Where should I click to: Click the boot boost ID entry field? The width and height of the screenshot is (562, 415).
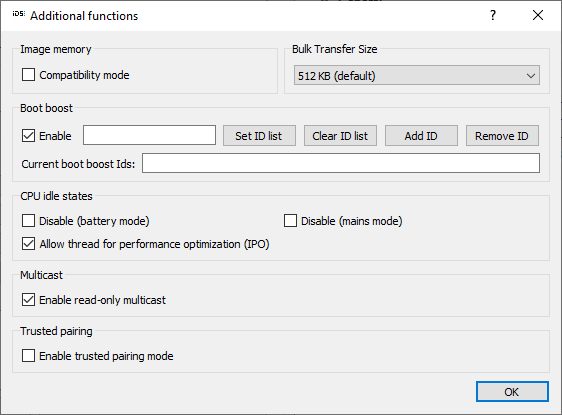click(x=149, y=135)
